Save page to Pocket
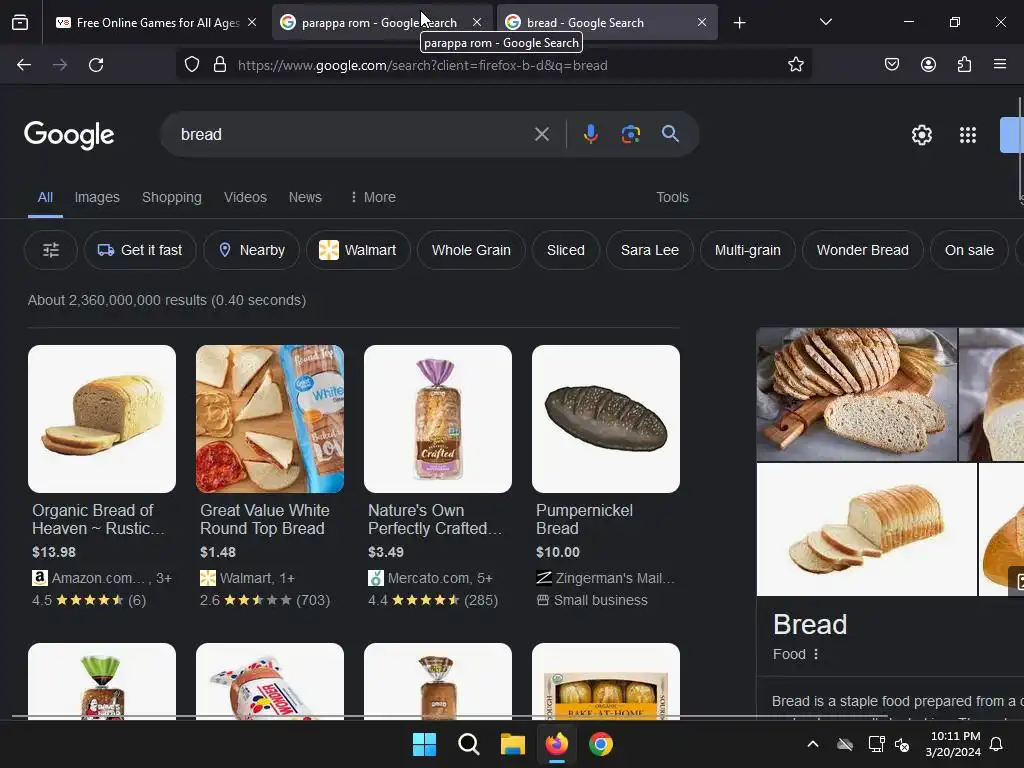This screenshot has height=768, width=1024. (x=891, y=65)
